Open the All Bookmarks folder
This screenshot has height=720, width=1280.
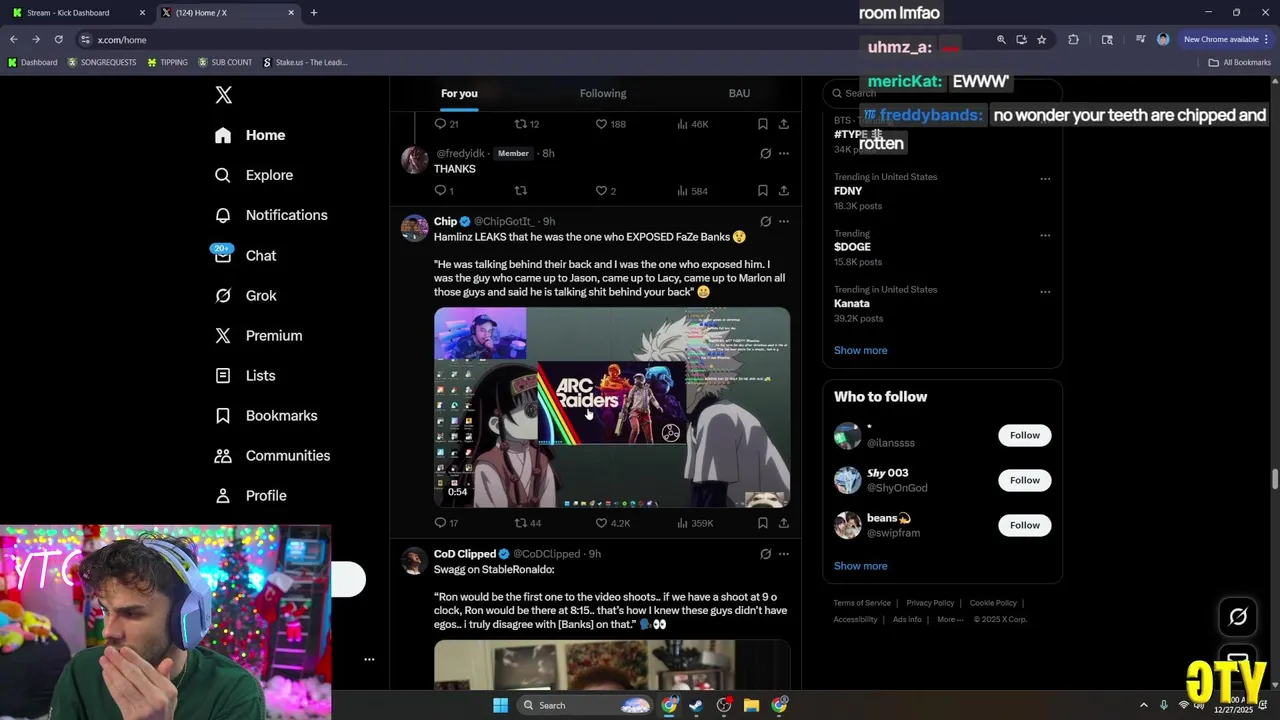(x=1240, y=62)
